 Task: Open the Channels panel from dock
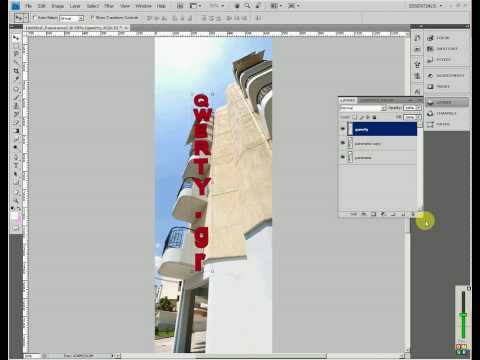click(447, 113)
